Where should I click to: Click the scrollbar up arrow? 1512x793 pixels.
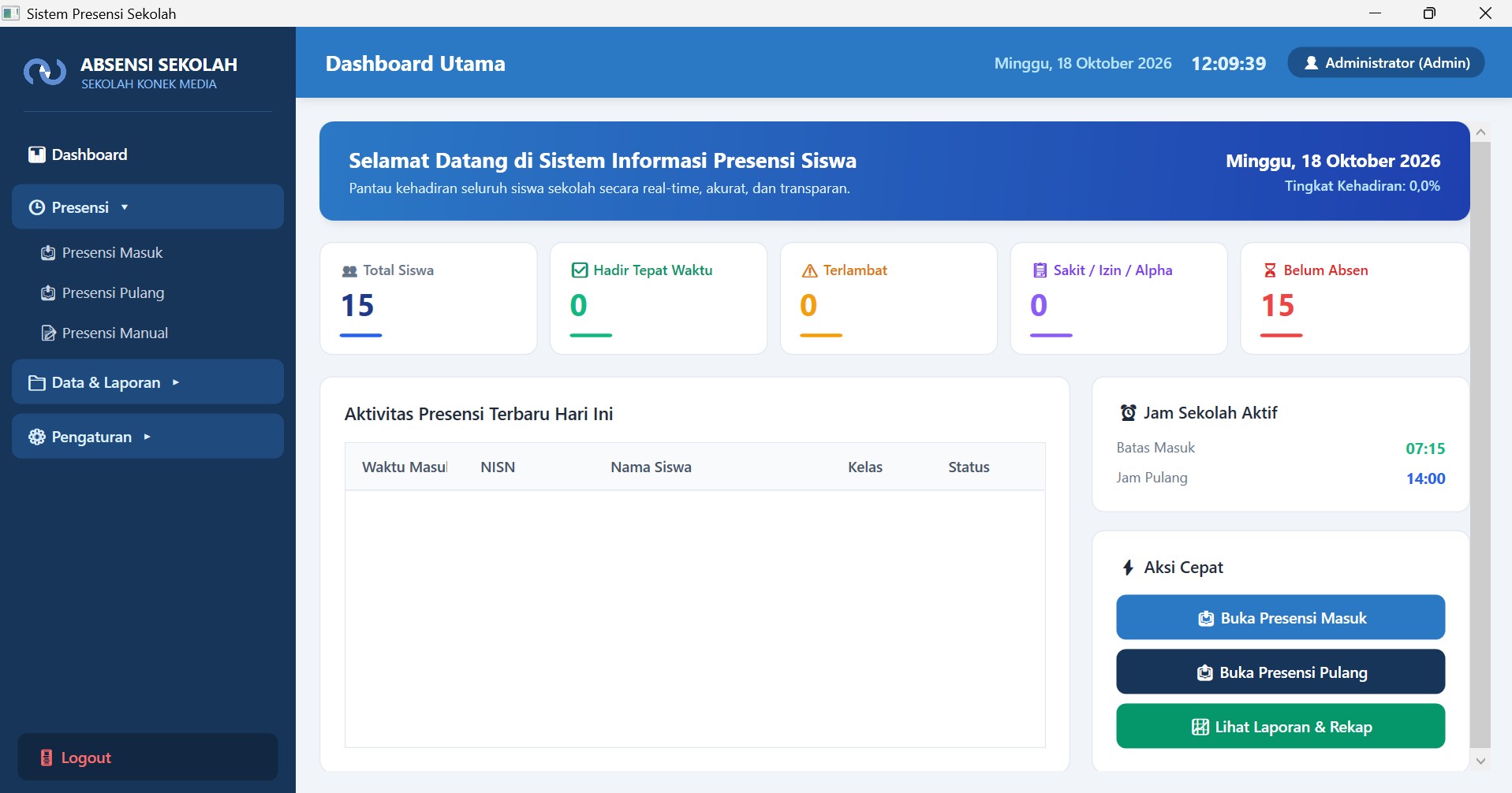[1480, 132]
